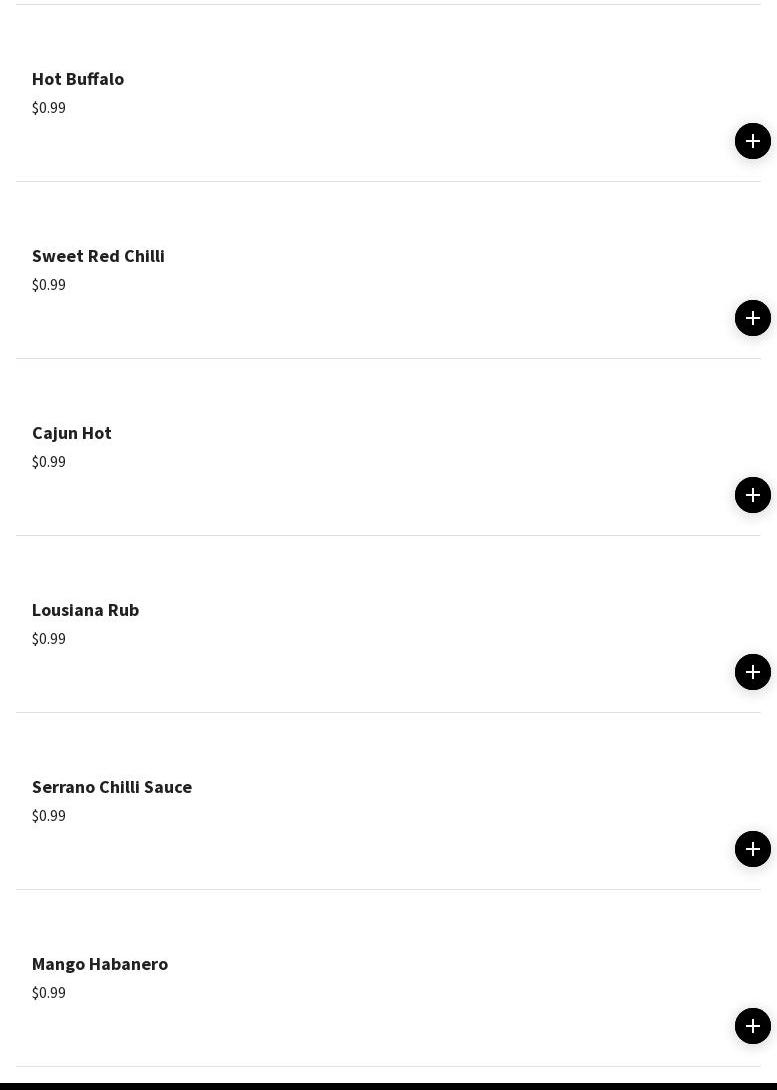Open the Sweet Red Chilli item title
The width and height of the screenshot is (777, 1090).
coord(98,256)
